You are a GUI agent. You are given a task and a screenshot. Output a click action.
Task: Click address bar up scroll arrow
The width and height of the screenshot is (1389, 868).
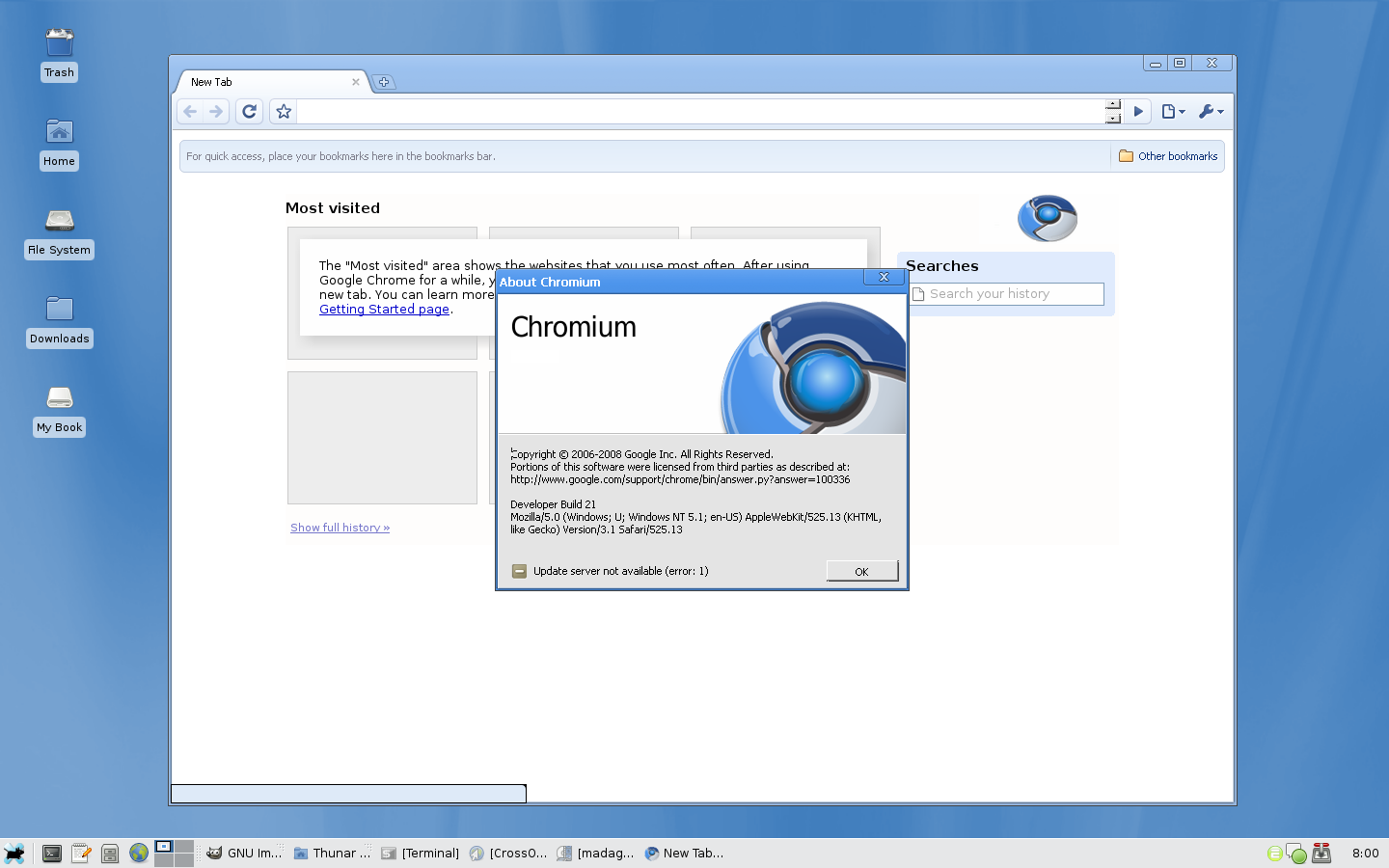coord(1113,105)
